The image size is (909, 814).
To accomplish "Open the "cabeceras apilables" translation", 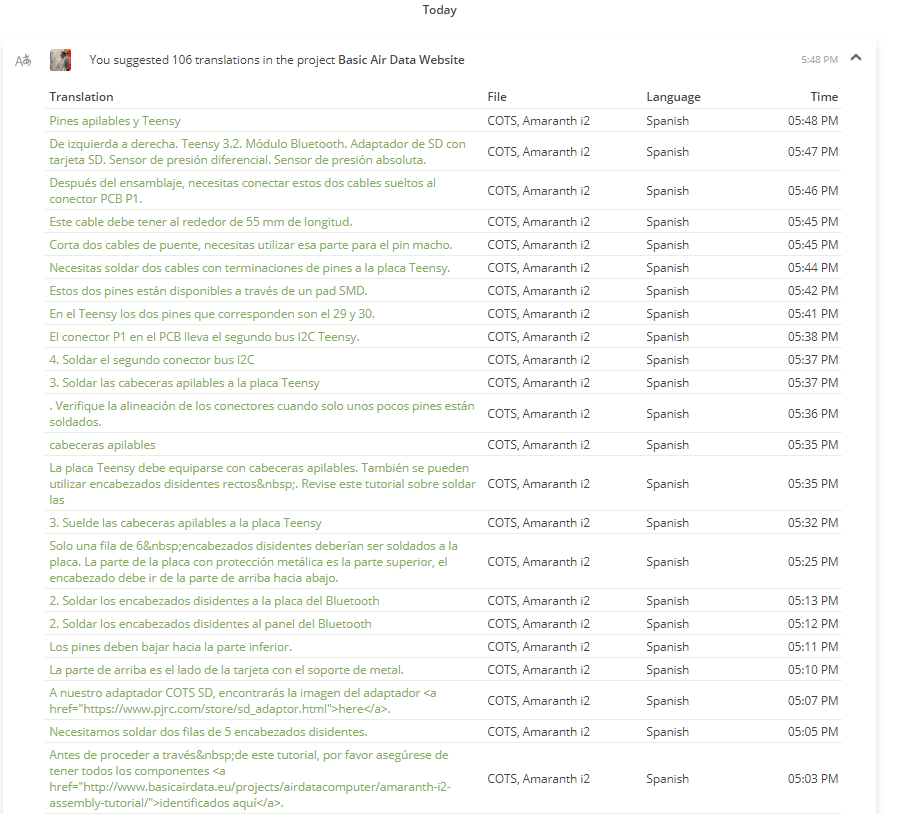I will (103, 445).
